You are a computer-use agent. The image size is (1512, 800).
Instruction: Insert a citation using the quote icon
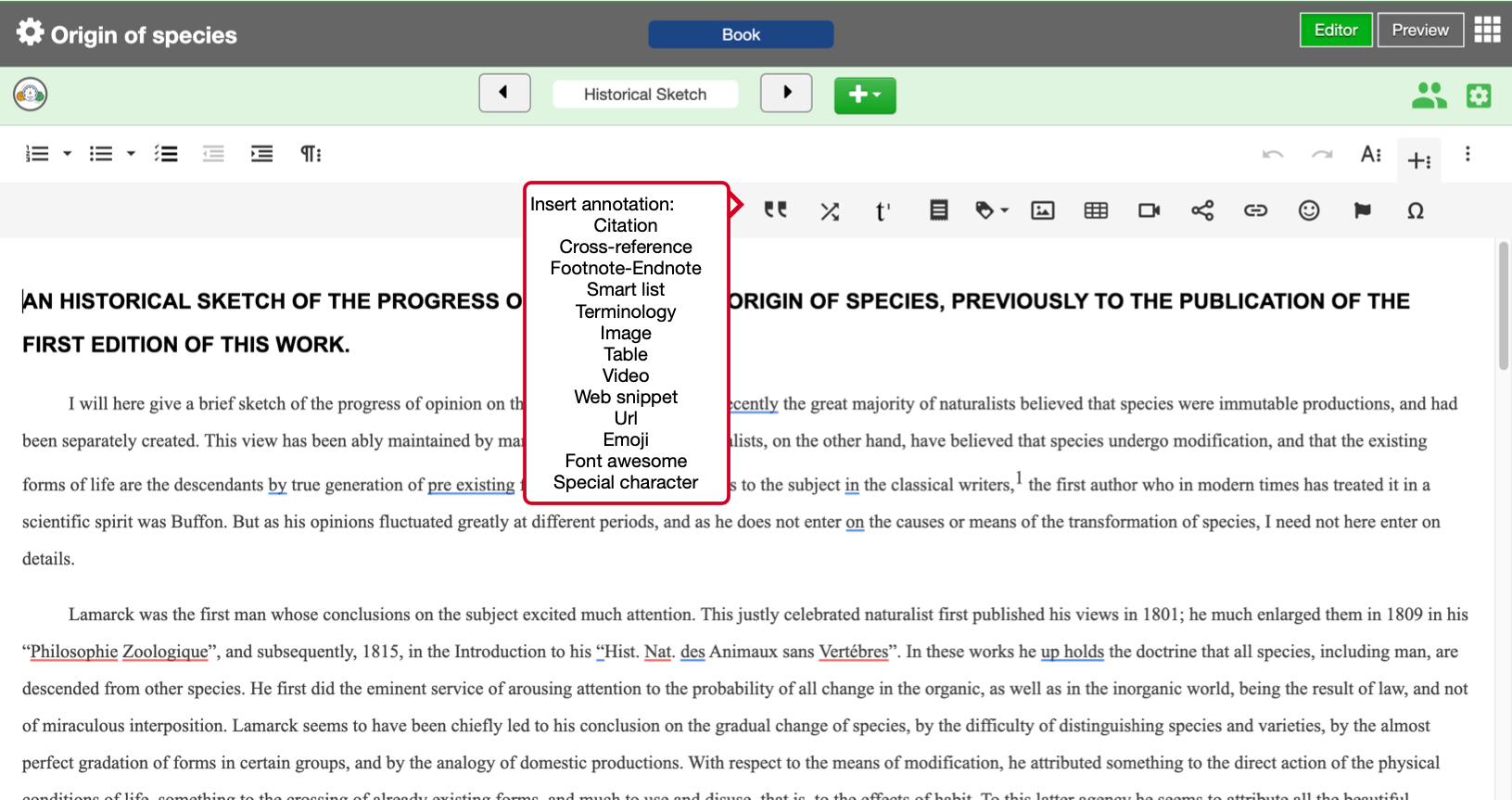776,210
